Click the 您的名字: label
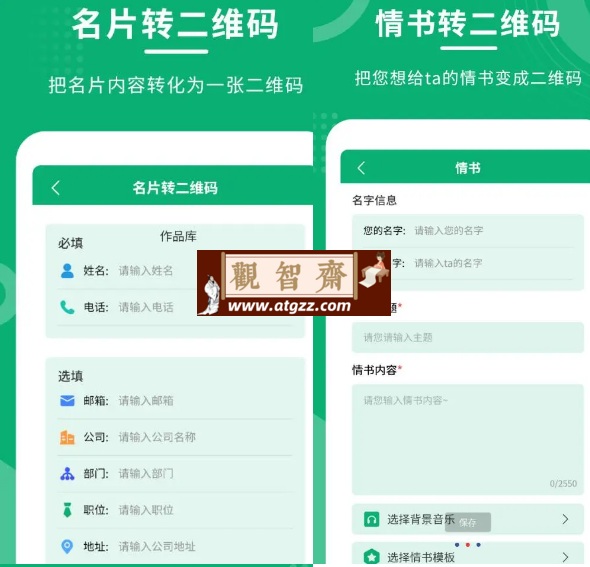590x567 pixels. [385, 230]
